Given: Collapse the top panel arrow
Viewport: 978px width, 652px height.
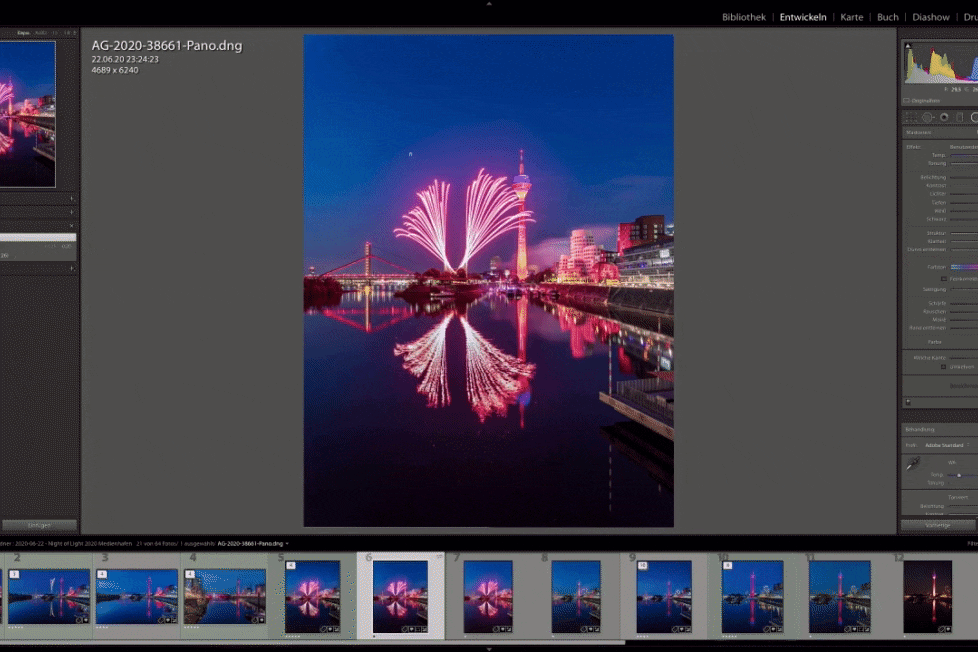Looking at the screenshot, I should point(489,4).
